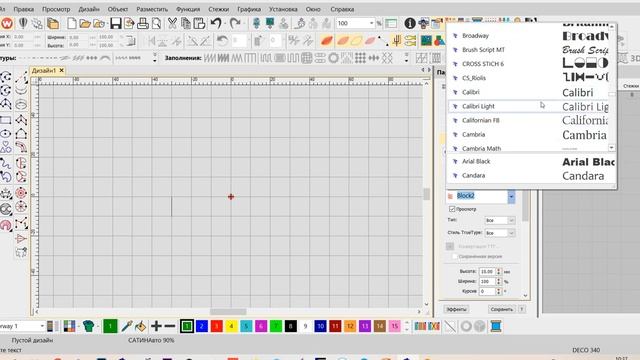Switch to the Дизайн1 document tab
The image size is (640, 360).
coord(44,71)
